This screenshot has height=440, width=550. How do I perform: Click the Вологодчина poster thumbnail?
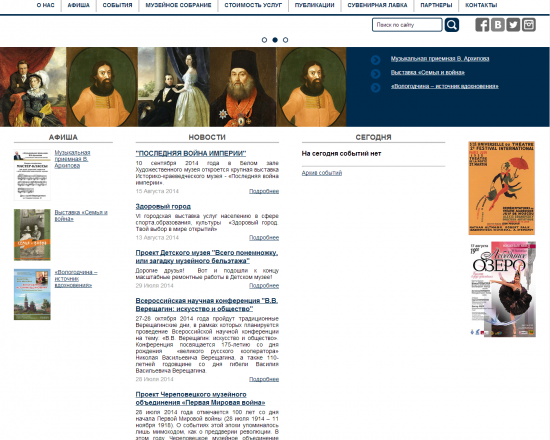pyautogui.click(x=32, y=294)
